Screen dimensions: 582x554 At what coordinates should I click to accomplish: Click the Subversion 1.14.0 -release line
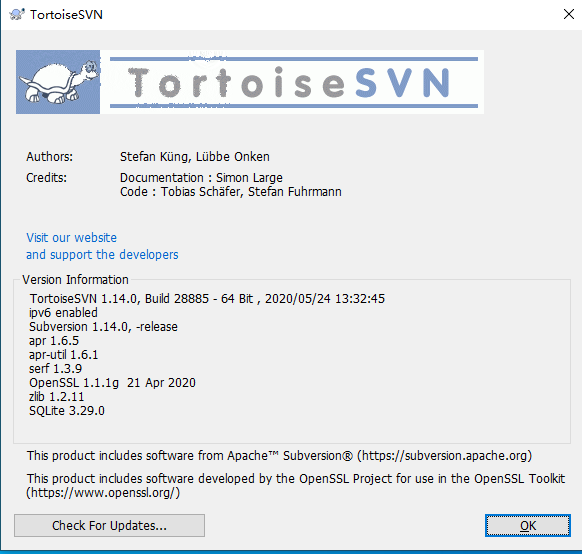(x=103, y=327)
